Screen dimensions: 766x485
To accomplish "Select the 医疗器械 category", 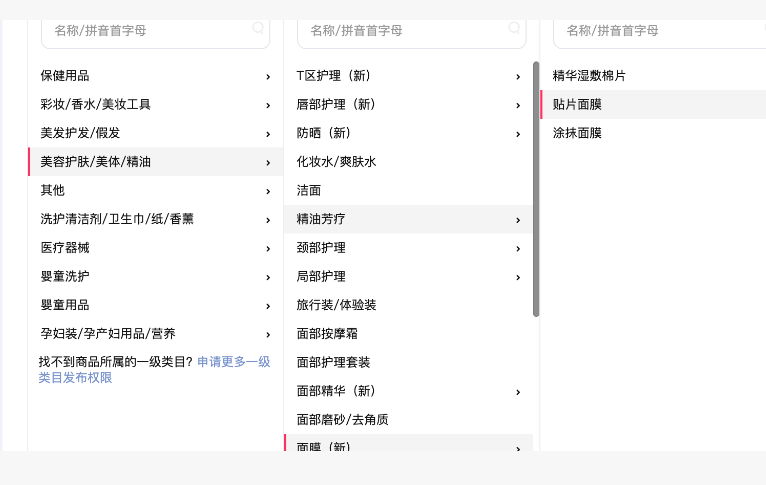I will [x=65, y=248].
